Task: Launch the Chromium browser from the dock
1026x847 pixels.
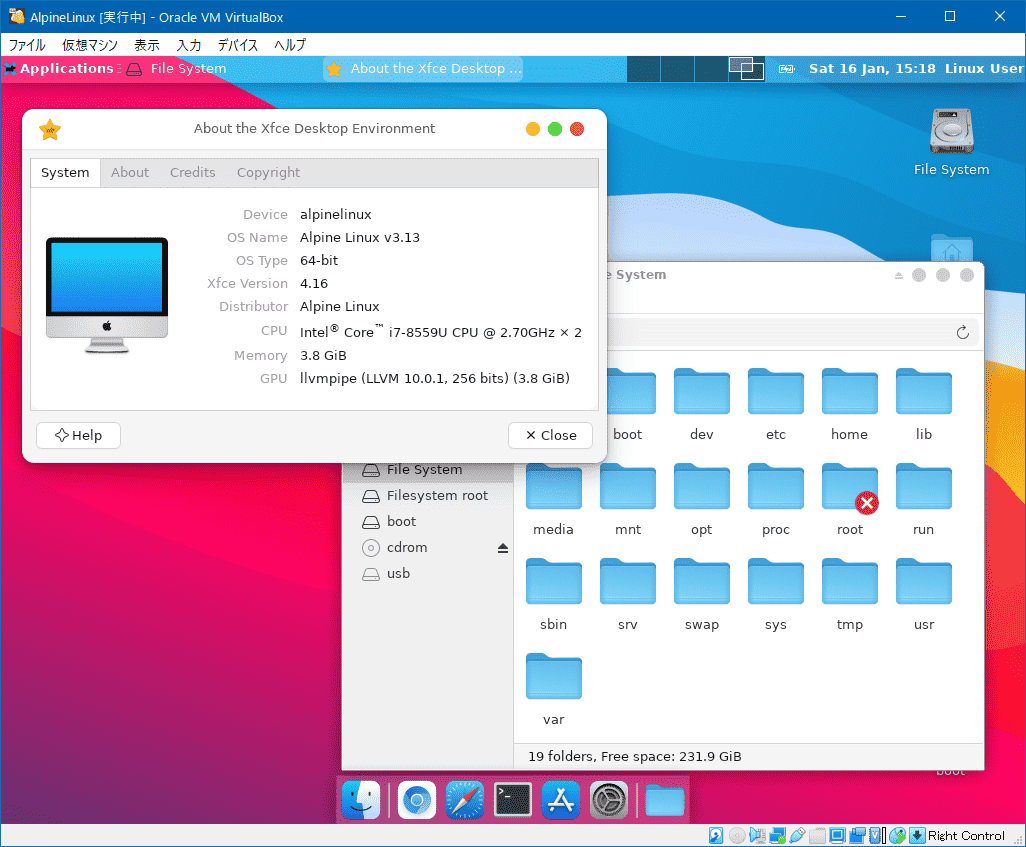Action: pyautogui.click(x=417, y=800)
